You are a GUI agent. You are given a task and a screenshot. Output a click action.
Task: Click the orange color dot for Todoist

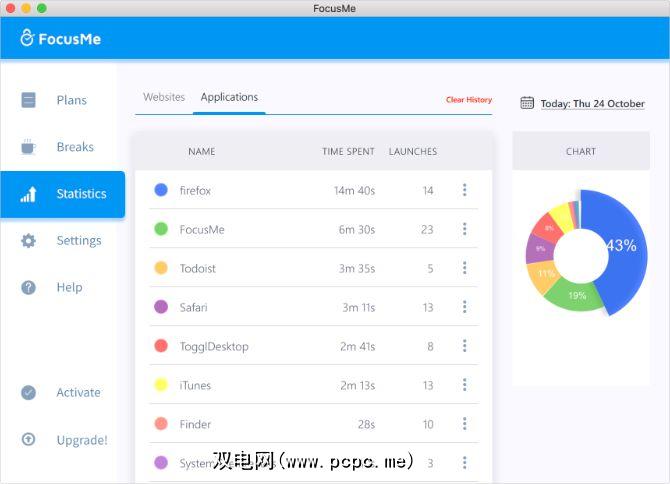coord(161,268)
